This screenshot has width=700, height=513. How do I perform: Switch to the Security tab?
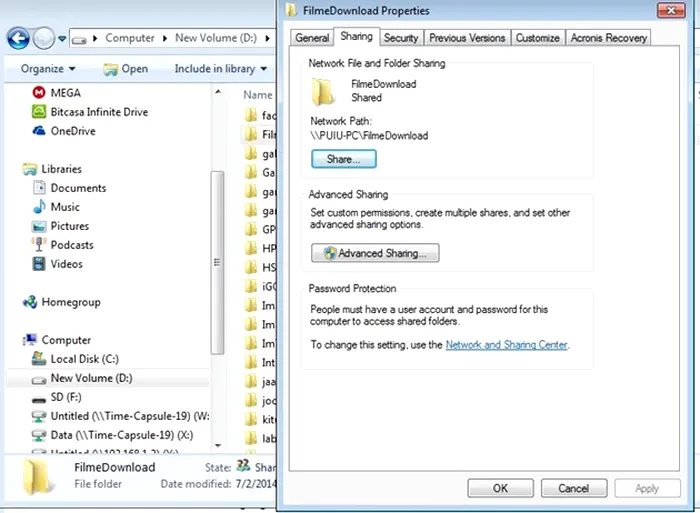tap(401, 38)
